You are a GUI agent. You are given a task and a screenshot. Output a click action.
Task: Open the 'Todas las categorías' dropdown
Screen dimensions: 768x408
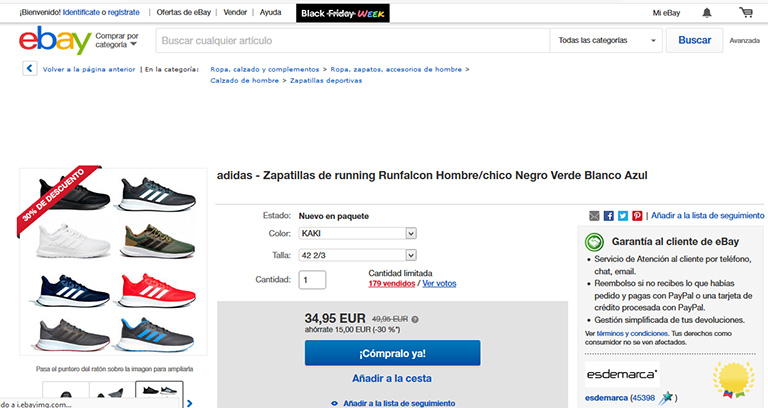tap(607, 41)
